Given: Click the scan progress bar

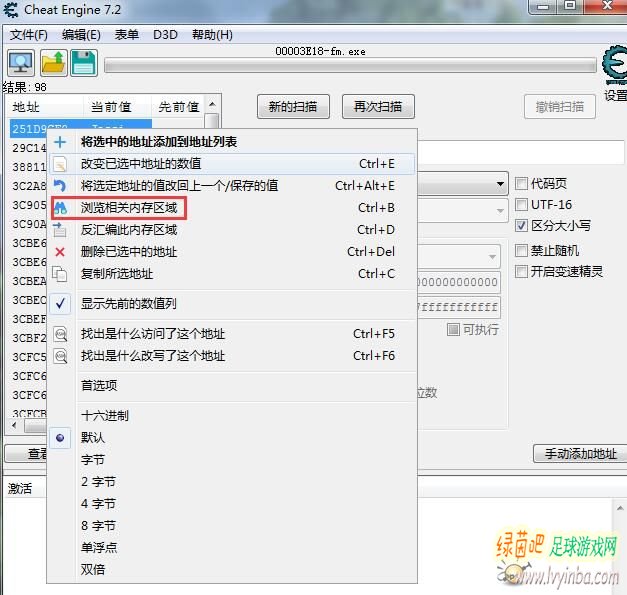Looking at the screenshot, I should pos(350,65).
